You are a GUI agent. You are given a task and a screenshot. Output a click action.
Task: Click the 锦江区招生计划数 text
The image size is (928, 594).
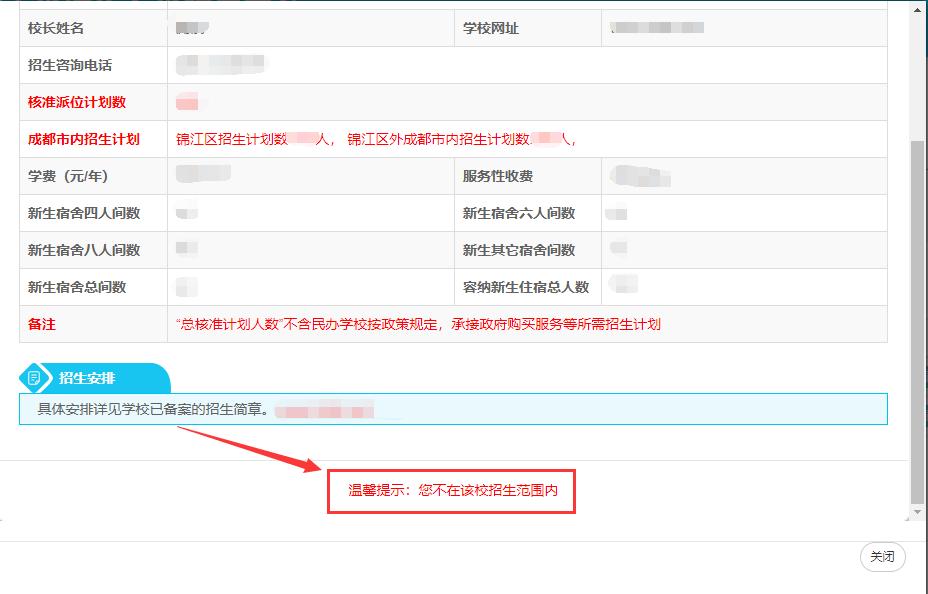pos(232,140)
